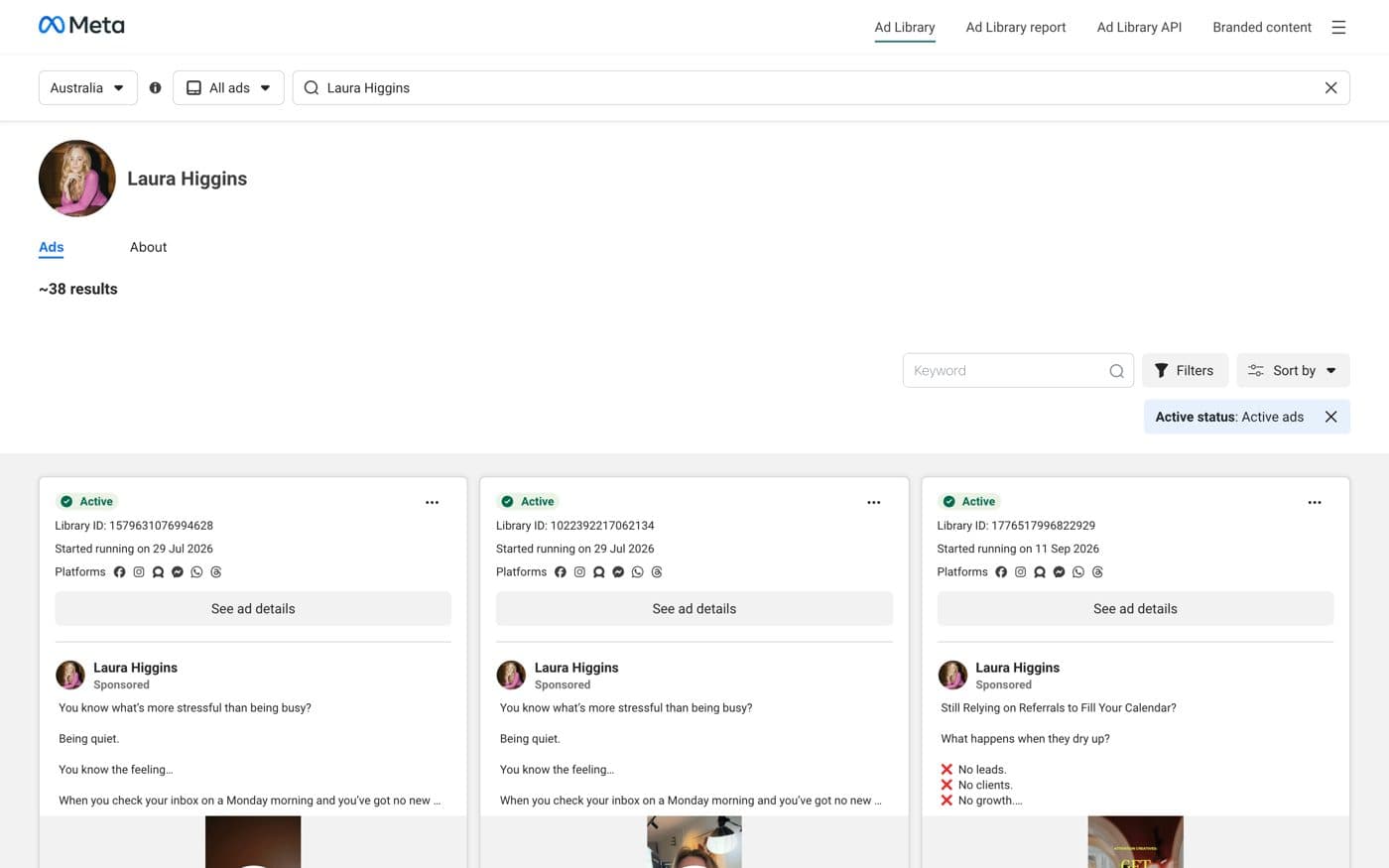See ad details for ID 1579631076994628
This screenshot has height=868, width=1389.
coord(253,609)
